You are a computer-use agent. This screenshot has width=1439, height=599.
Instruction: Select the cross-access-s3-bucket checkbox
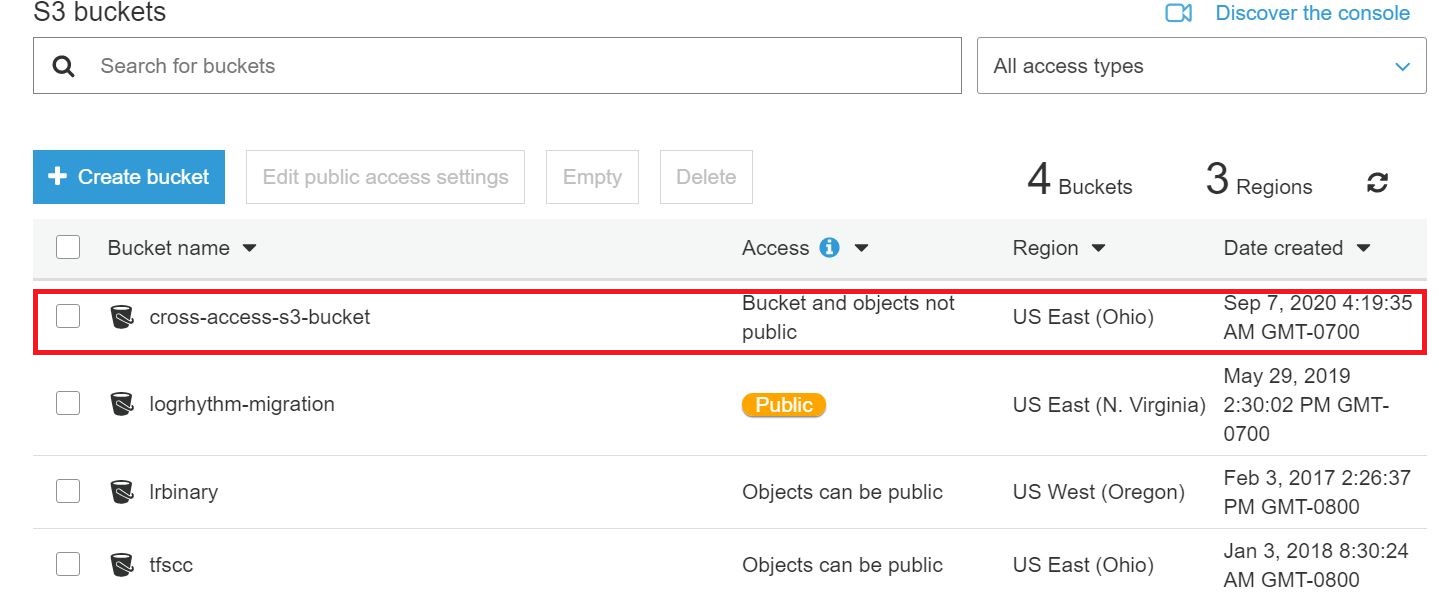point(68,317)
